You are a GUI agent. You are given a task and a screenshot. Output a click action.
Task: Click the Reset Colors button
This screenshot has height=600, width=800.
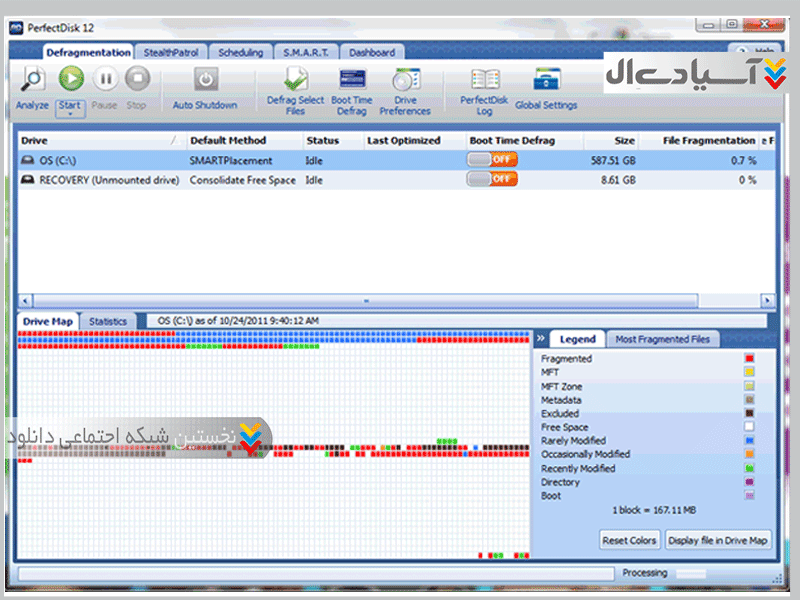point(629,540)
